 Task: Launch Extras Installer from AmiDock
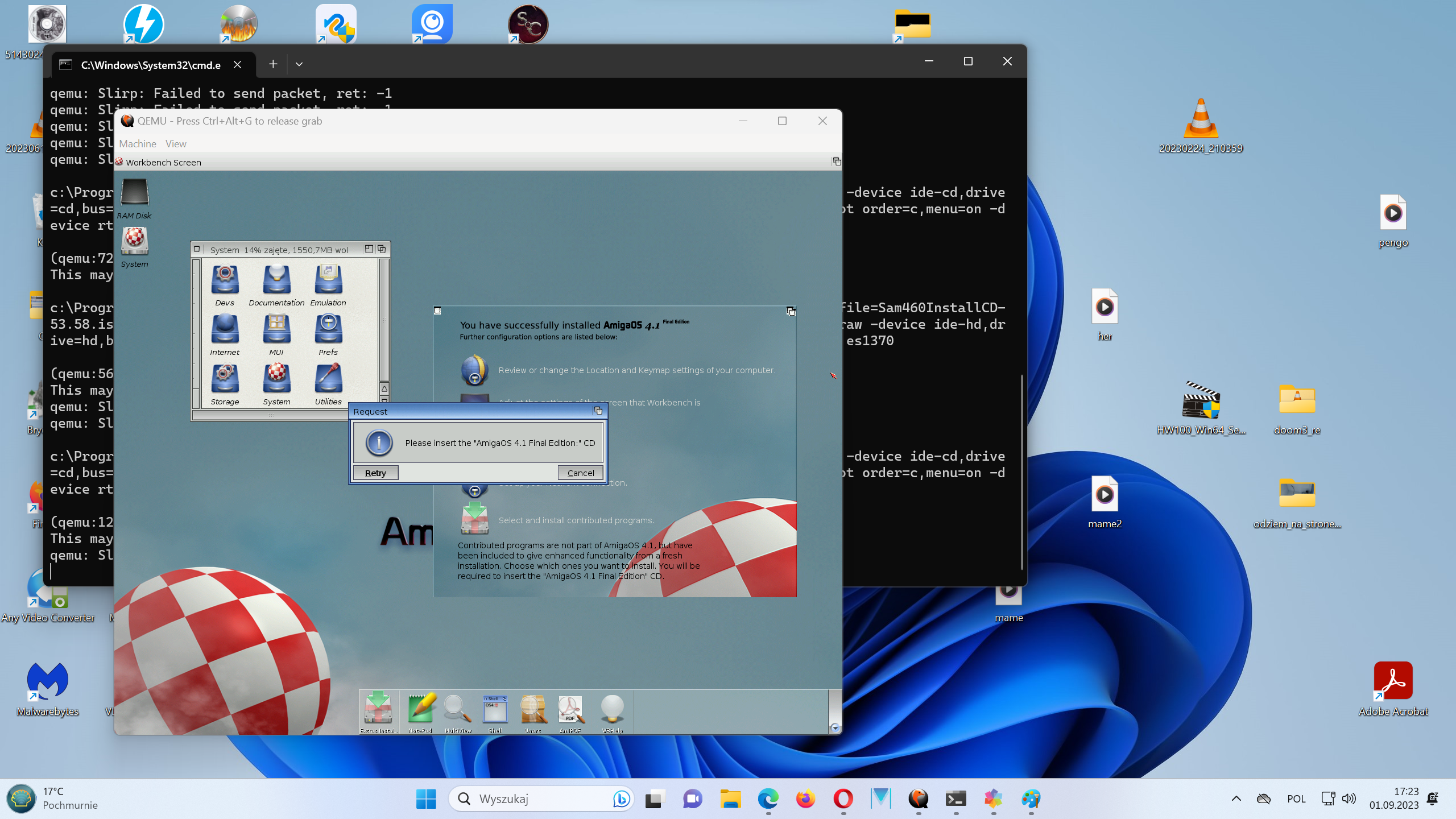(x=378, y=712)
